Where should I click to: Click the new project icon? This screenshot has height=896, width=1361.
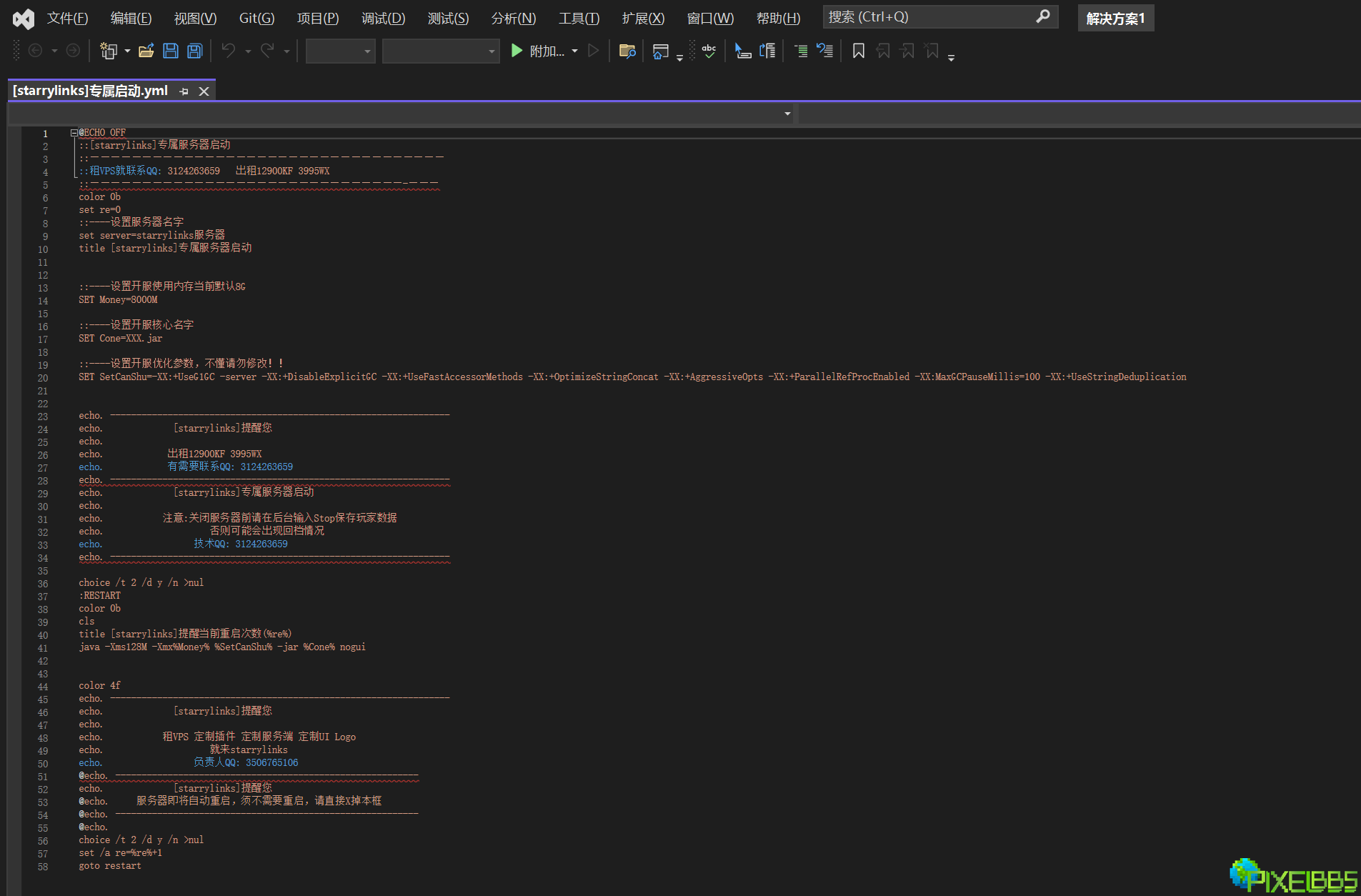[x=109, y=51]
